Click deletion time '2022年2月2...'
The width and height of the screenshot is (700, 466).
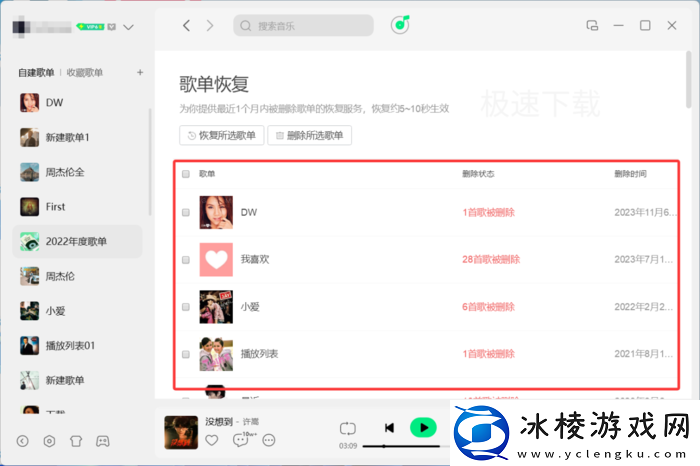coord(643,307)
